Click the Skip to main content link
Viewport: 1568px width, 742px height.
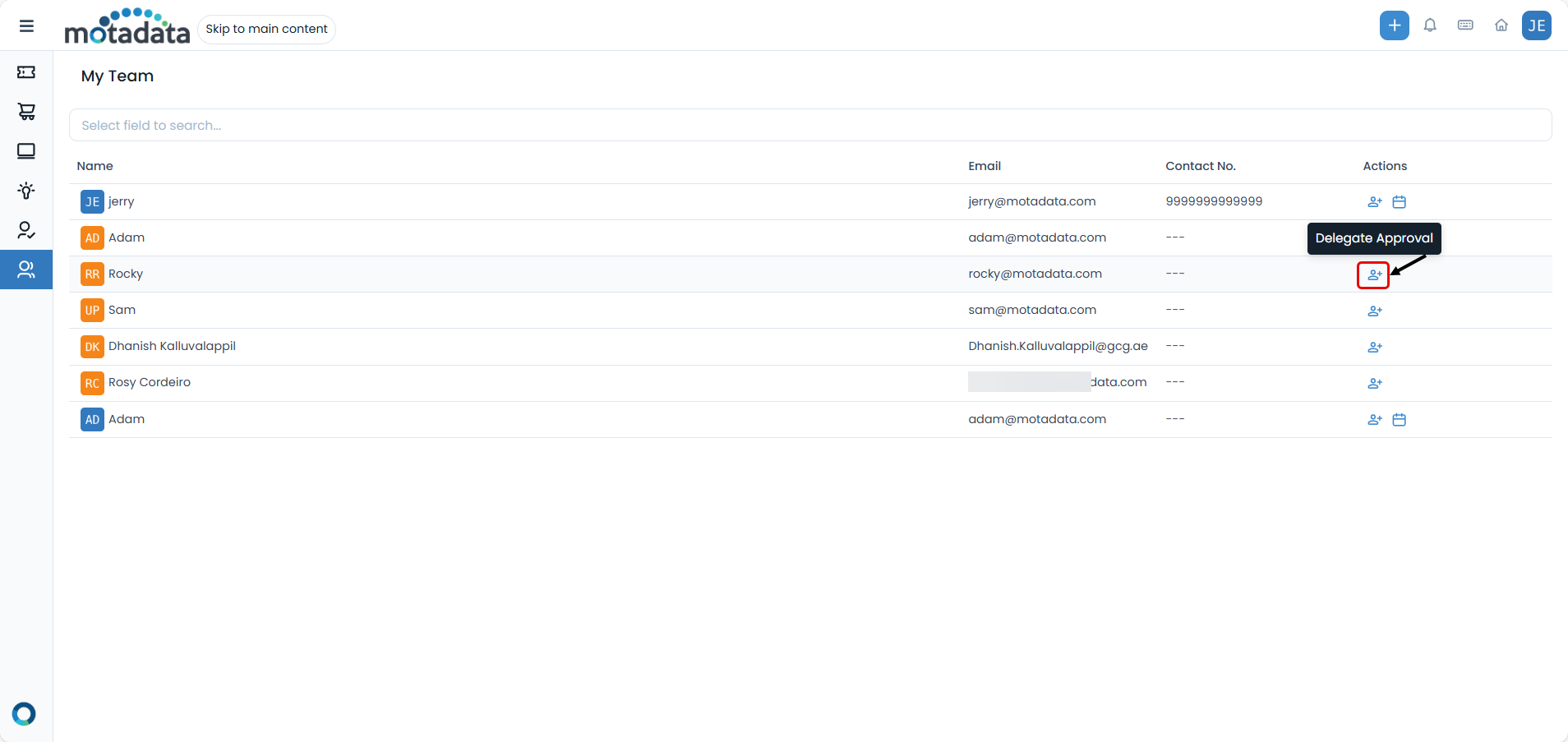[x=266, y=29]
